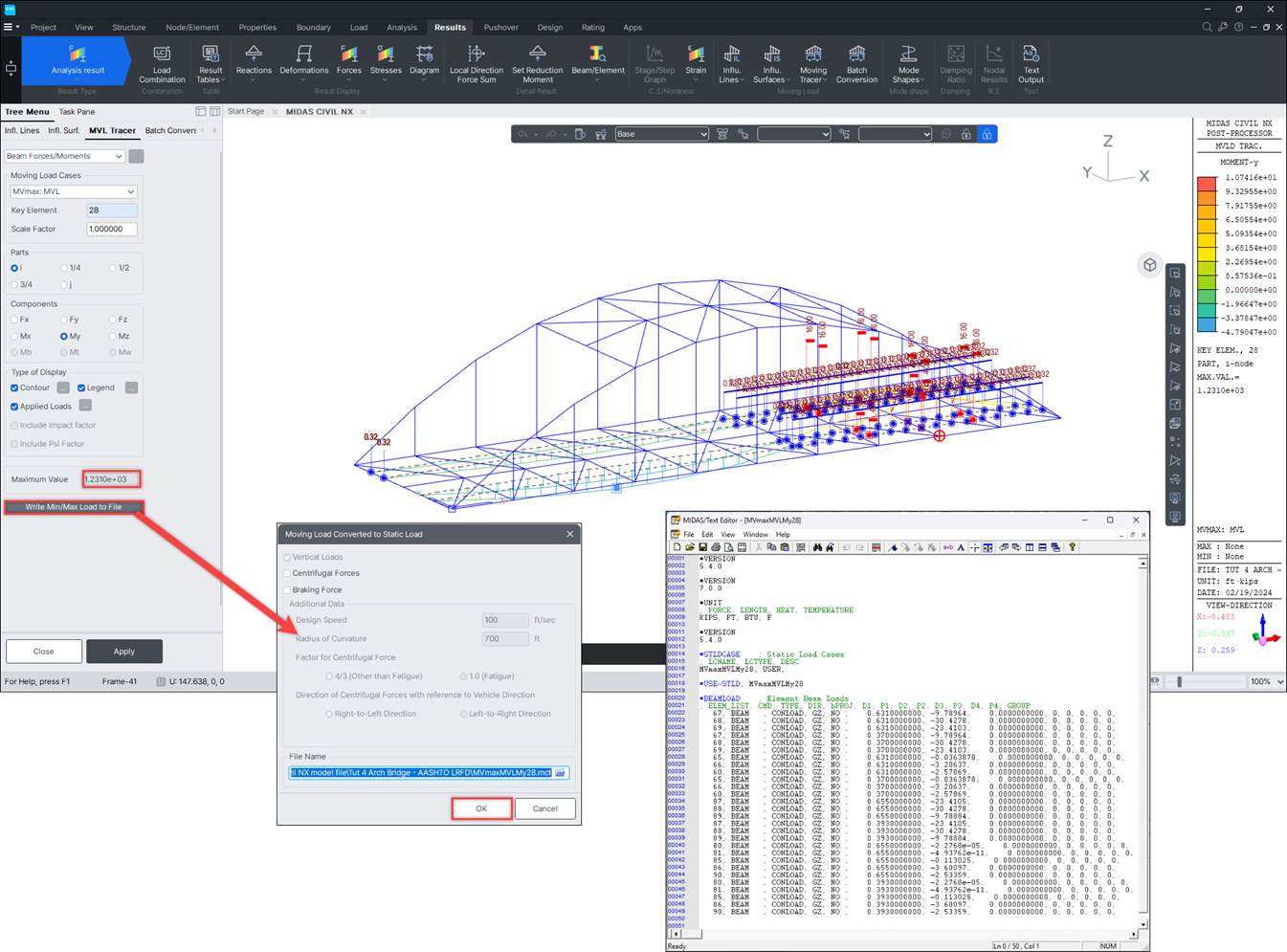
Task: Open Set Reduction Moment tool
Action: coord(538,64)
